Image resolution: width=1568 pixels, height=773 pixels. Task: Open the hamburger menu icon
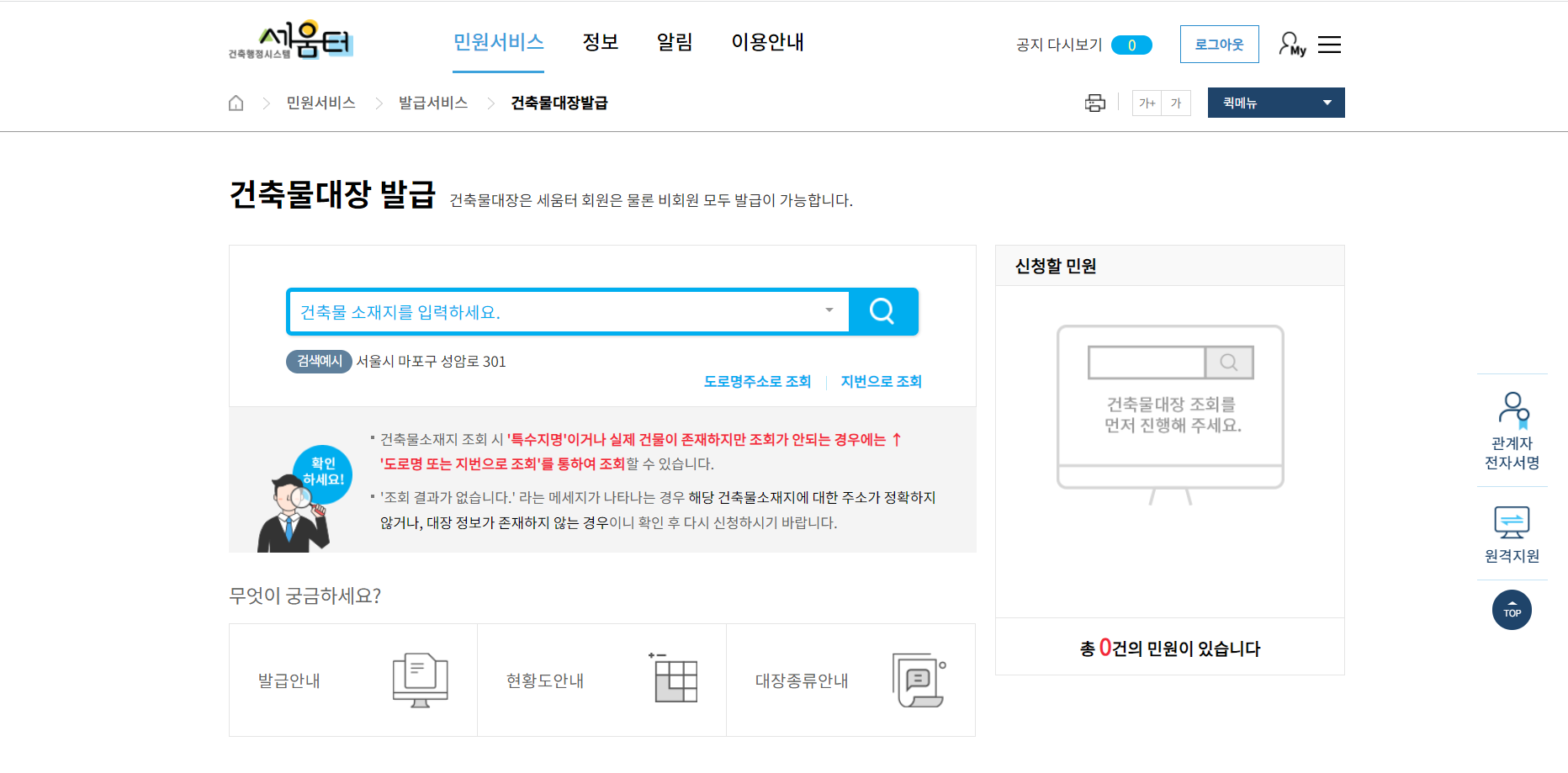pyautogui.click(x=1329, y=45)
